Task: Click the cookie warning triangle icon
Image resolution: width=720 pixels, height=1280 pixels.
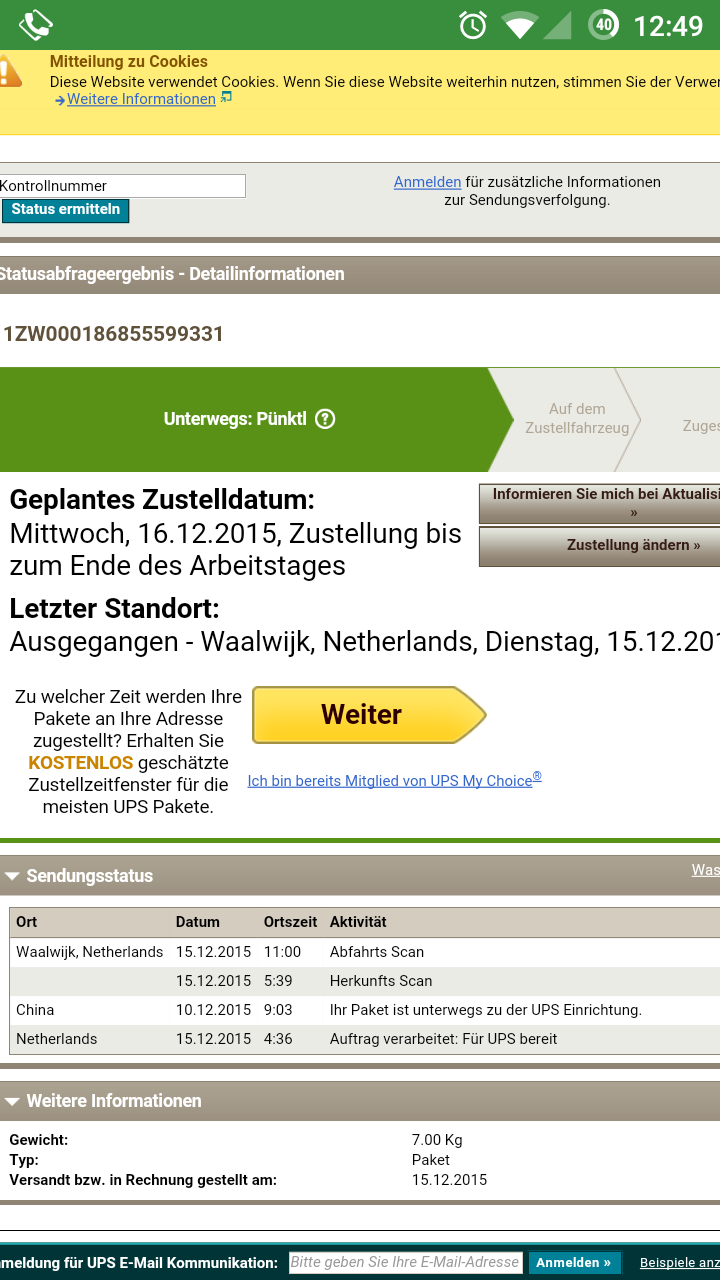Action: coord(9,72)
